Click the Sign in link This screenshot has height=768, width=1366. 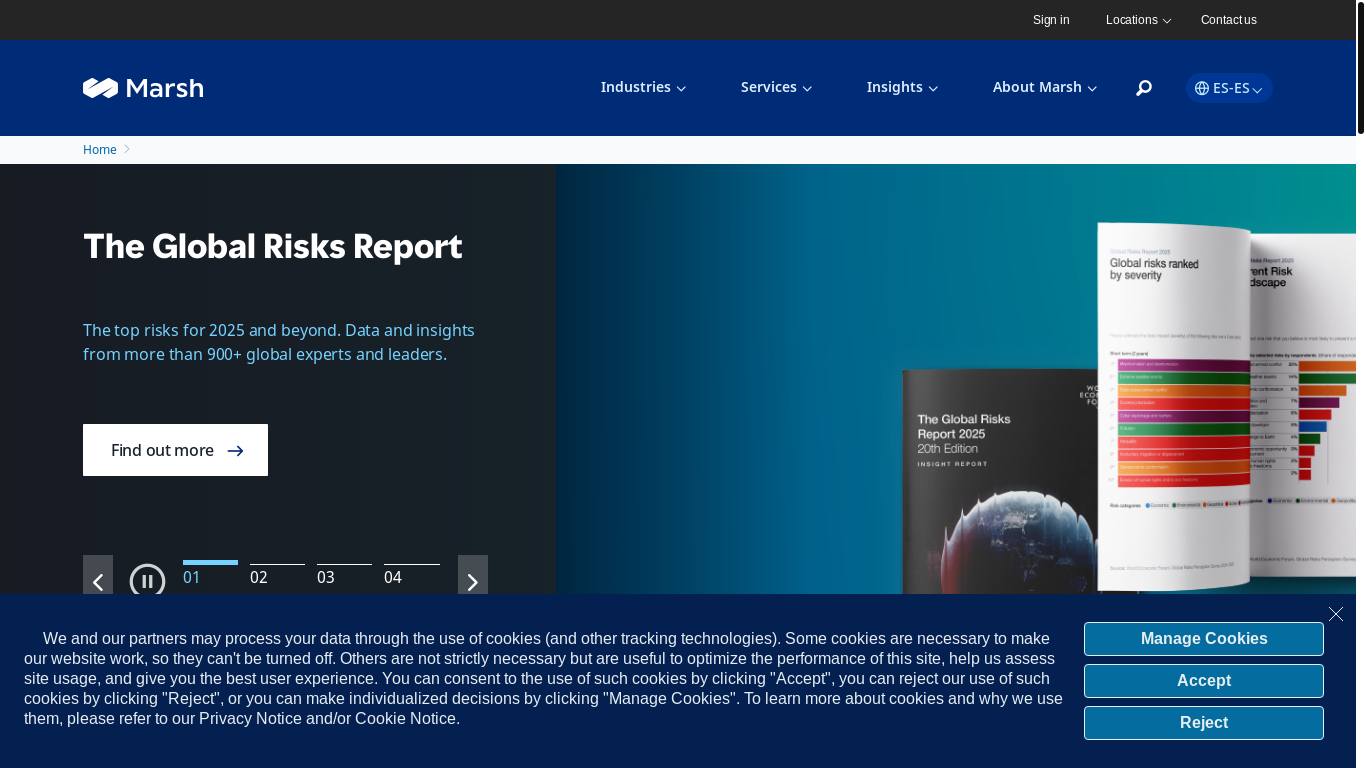click(x=1051, y=20)
